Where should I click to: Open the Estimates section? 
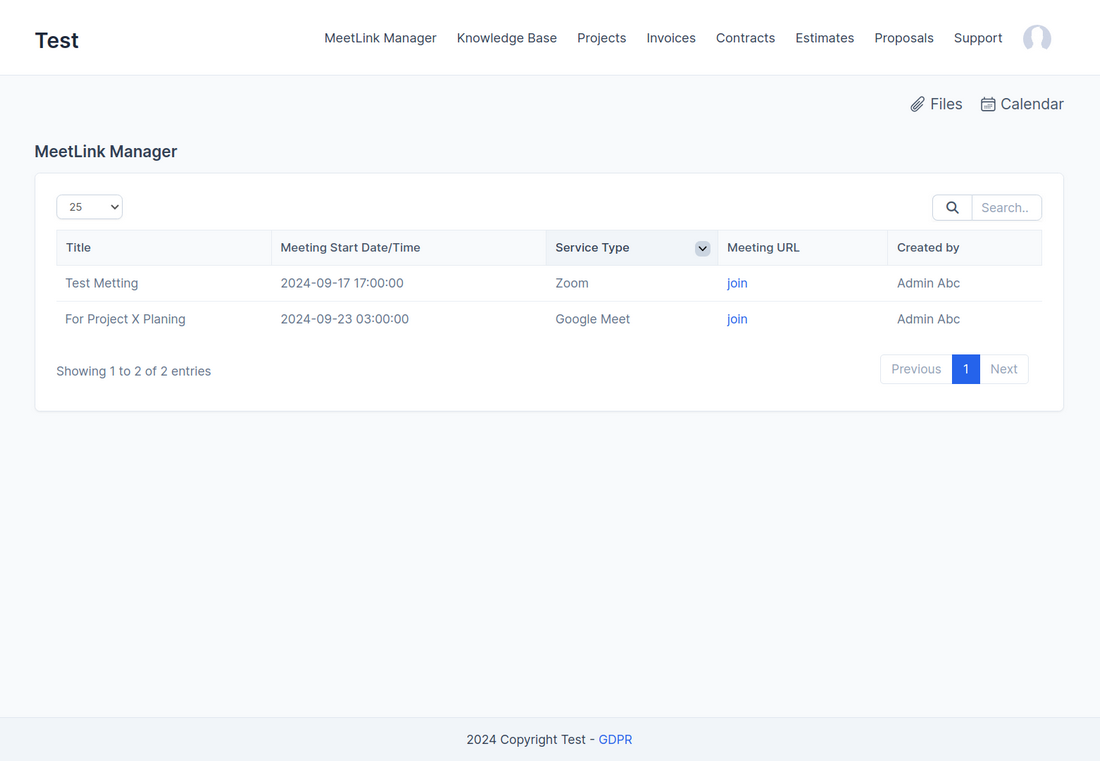tap(824, 38)
